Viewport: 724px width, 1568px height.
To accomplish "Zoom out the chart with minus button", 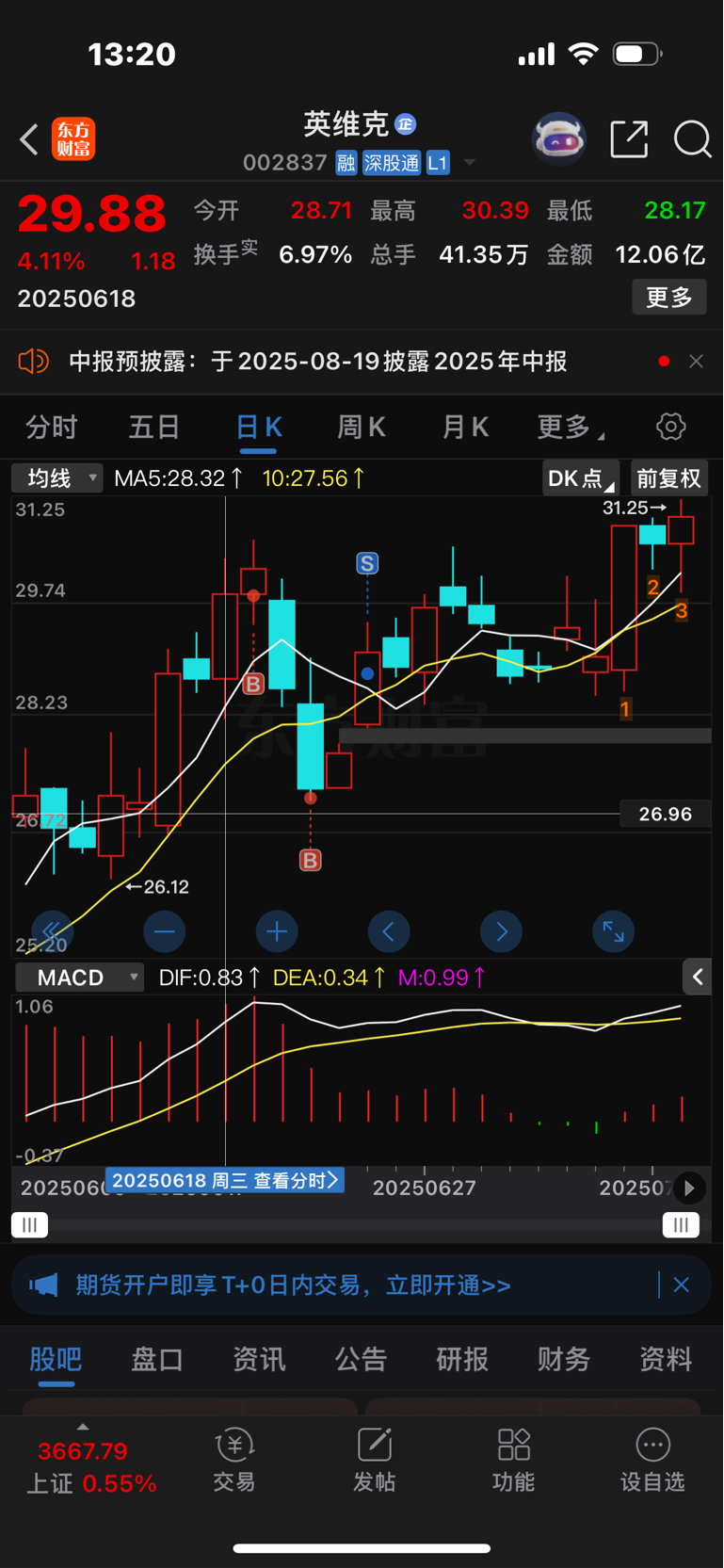I will (165, 931).
